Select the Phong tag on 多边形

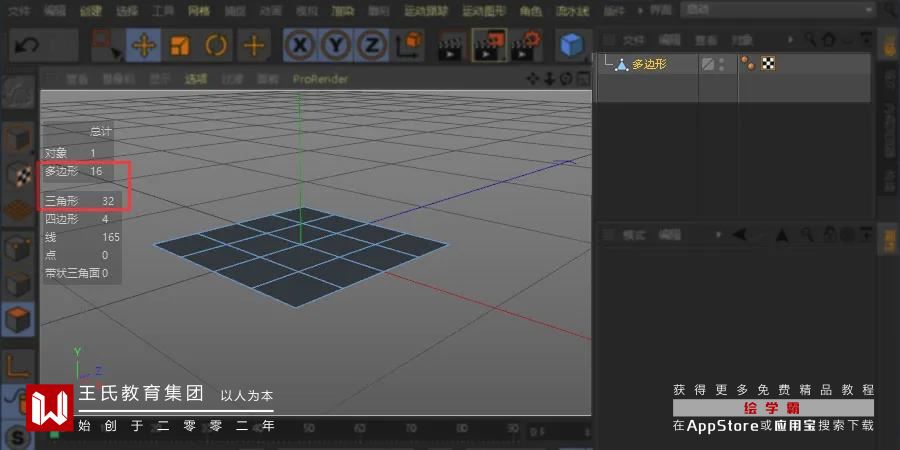pyautogui.click(x=747, y=64)
